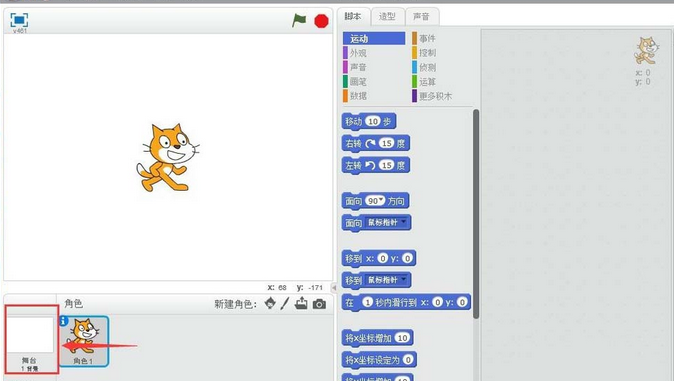Expand 鼠标指针 dropdown in 面向 block
This screenshot has height=381, width=674.
pos(403,222)
